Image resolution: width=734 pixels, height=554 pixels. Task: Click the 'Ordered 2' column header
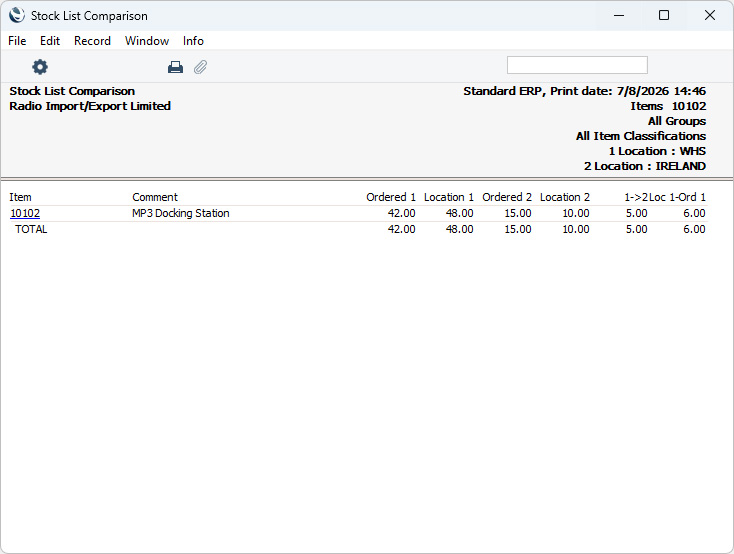tap(507, 197)
